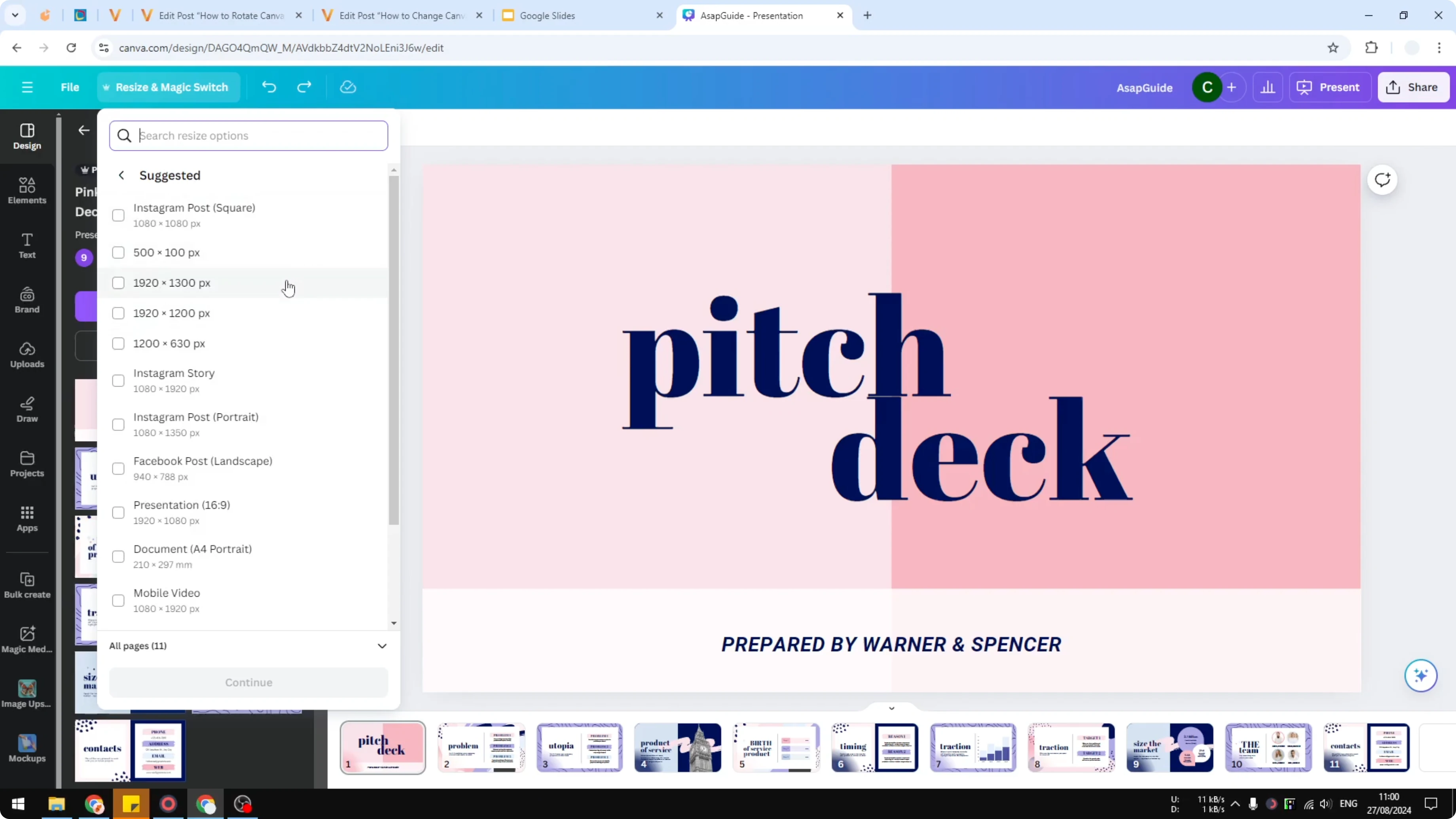Open the Image Upscaler app
Image resolution: width=1456 pixels, height=819 pixels.
tap(27, 694)
